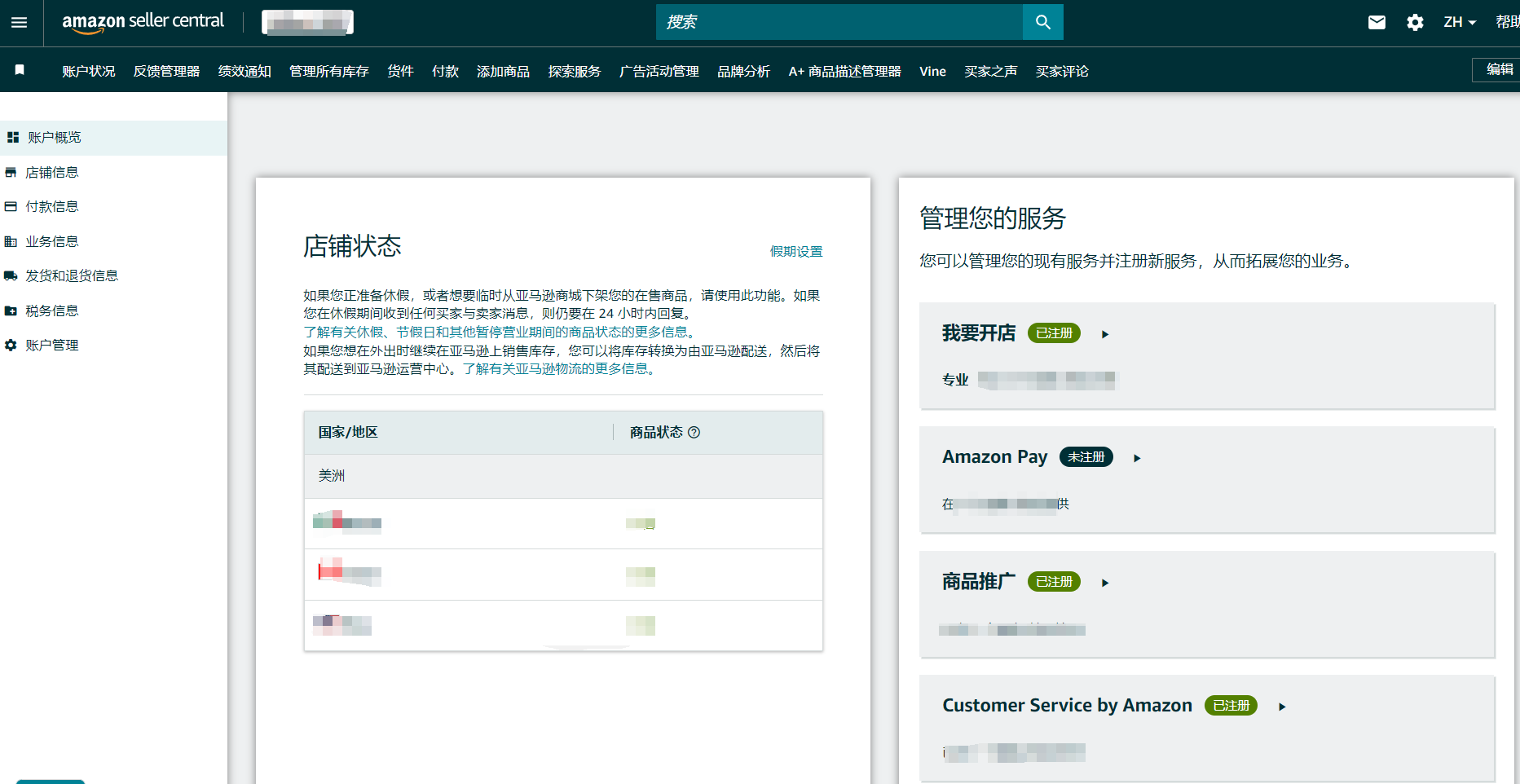The height and width of the screenshot is (784, 1520).
Task: Open A+ 商品描述管理器 in the navigation bar
Action: (x=844, y=71)
